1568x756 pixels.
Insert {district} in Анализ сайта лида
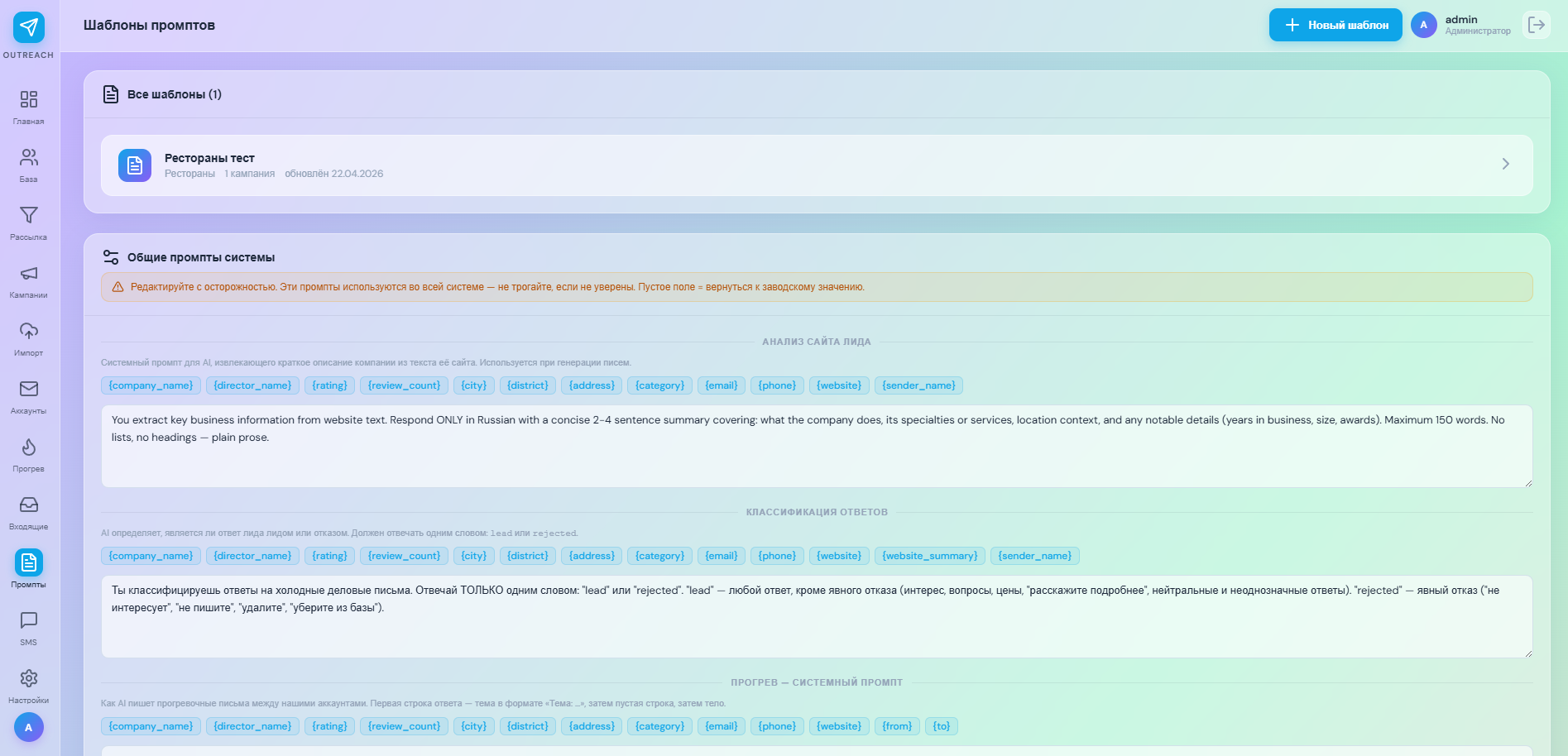pyautogui.click(x=528, y=385)
